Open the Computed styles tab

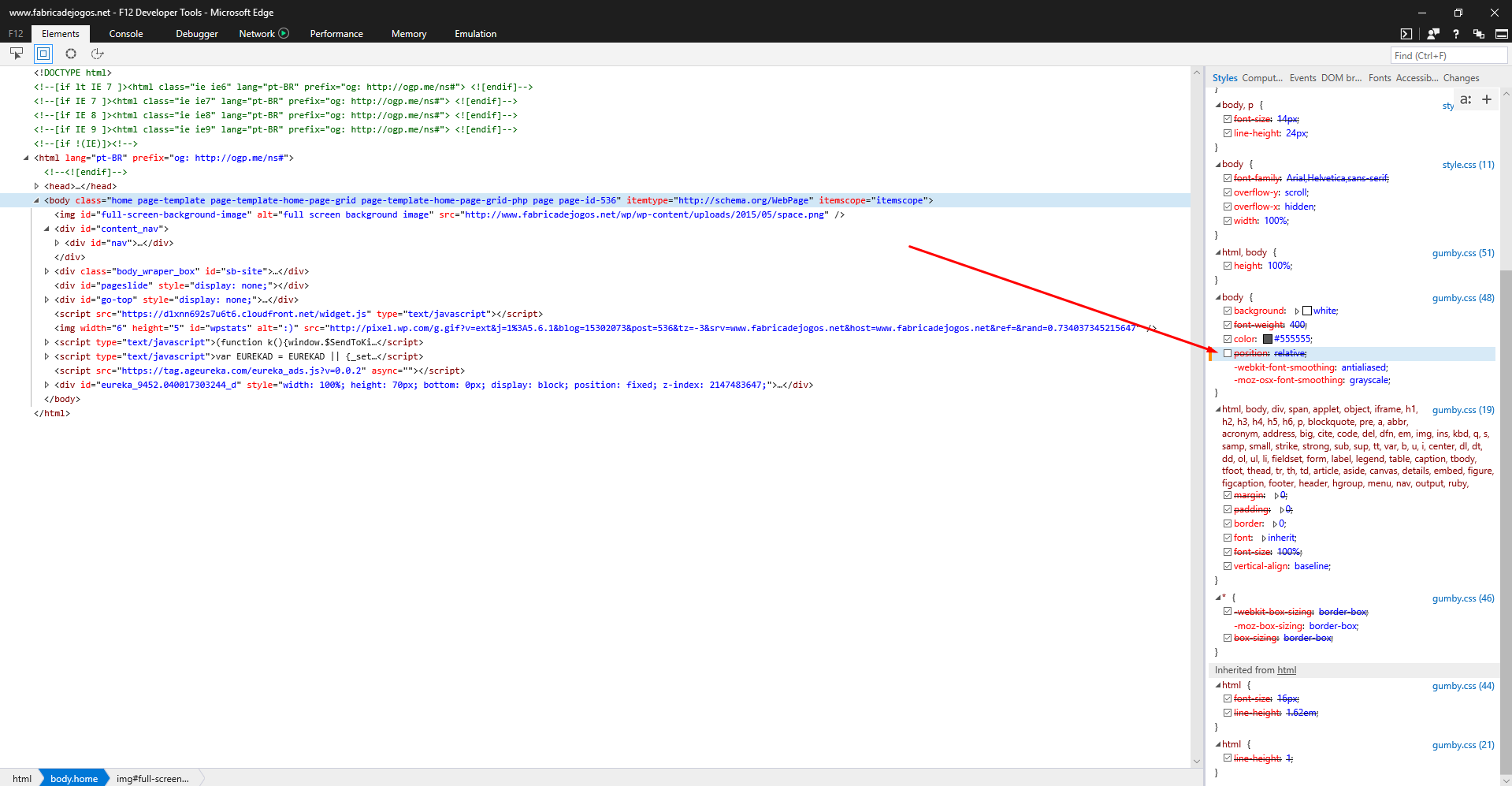(1261, 77)
